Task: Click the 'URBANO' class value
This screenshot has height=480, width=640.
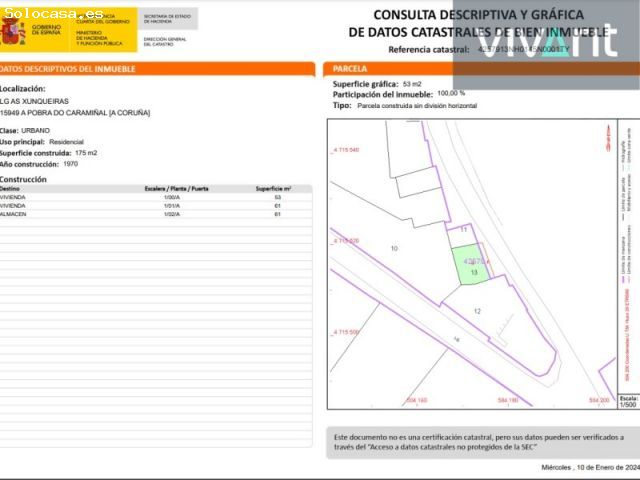Action: 36,131
